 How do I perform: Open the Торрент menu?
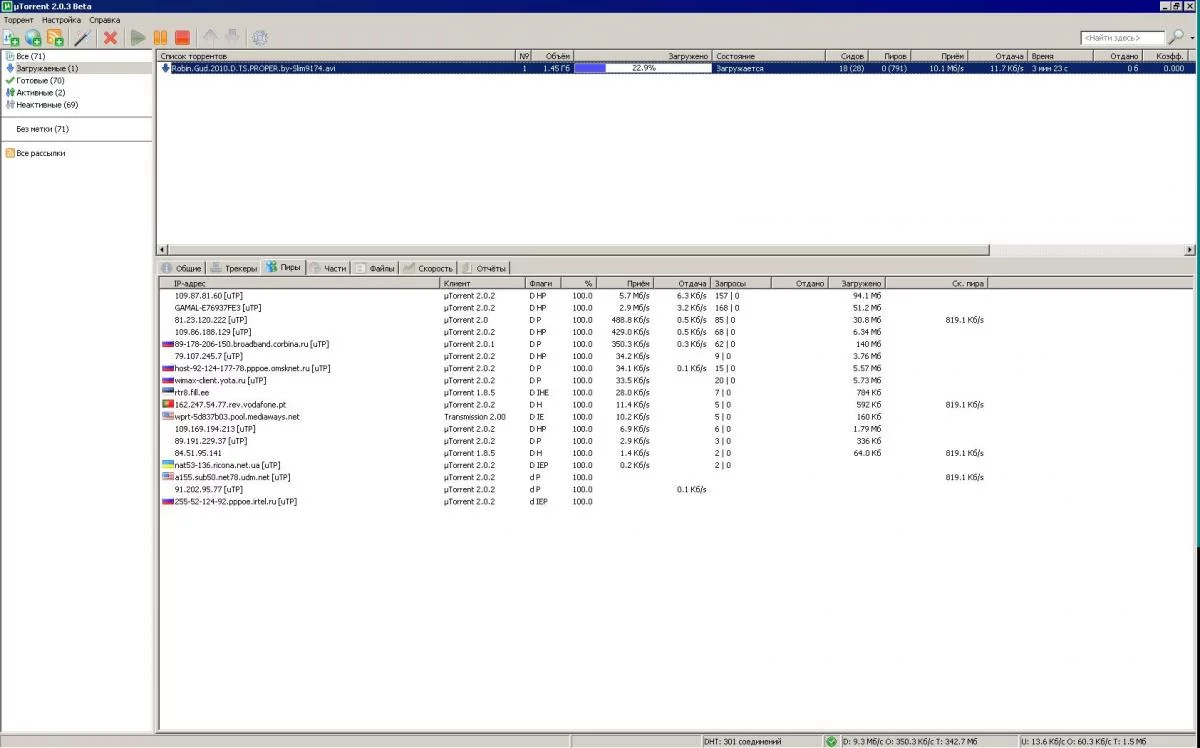[18, 20]
